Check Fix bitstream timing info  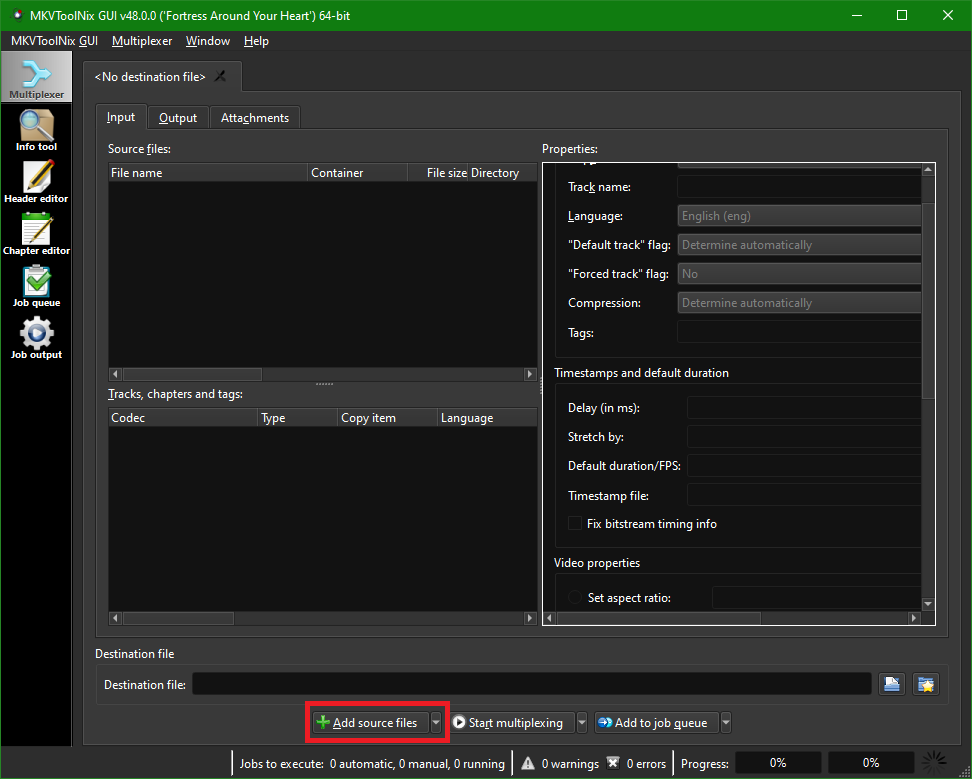575,524
